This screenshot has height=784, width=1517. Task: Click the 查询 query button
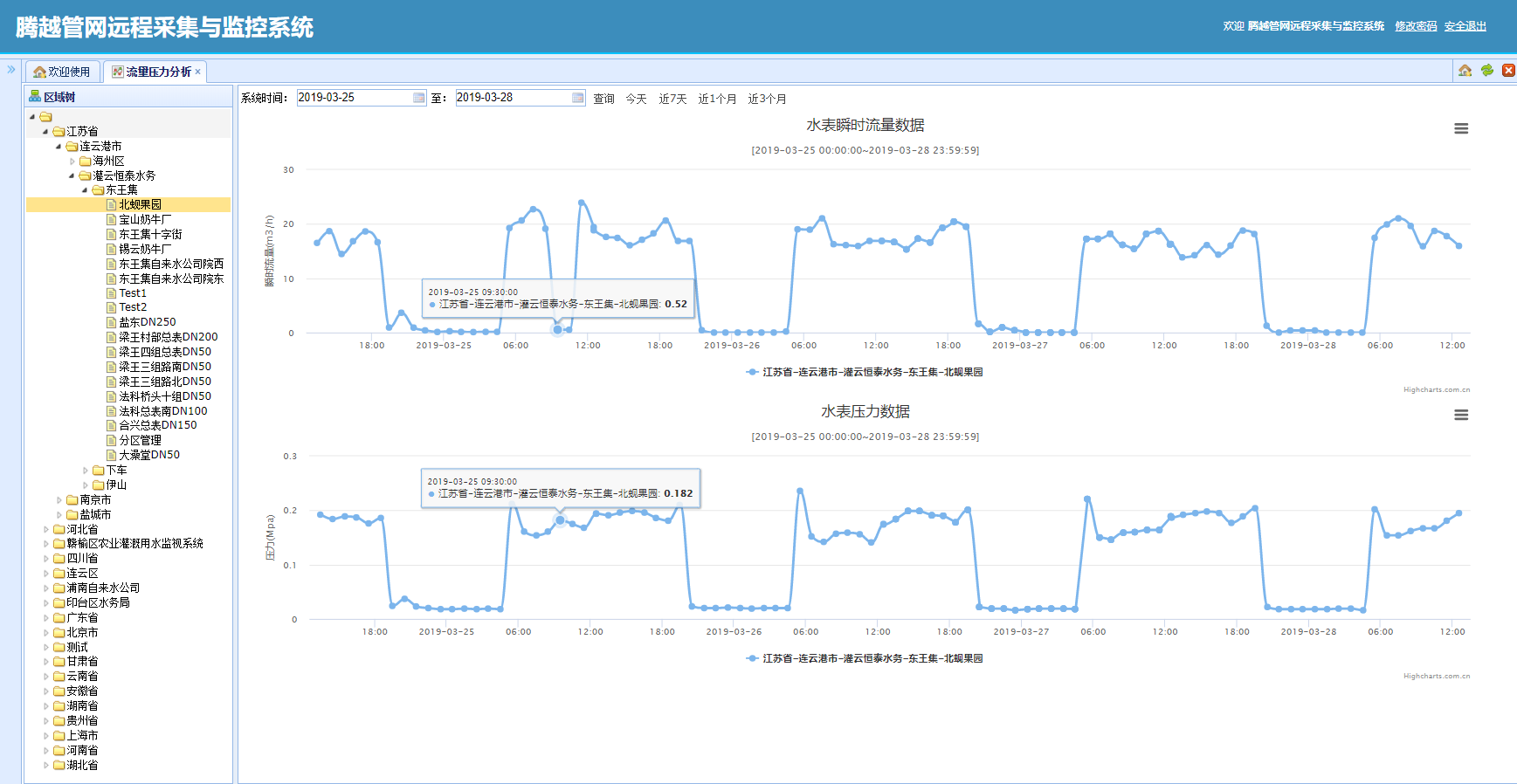(603, 99)
